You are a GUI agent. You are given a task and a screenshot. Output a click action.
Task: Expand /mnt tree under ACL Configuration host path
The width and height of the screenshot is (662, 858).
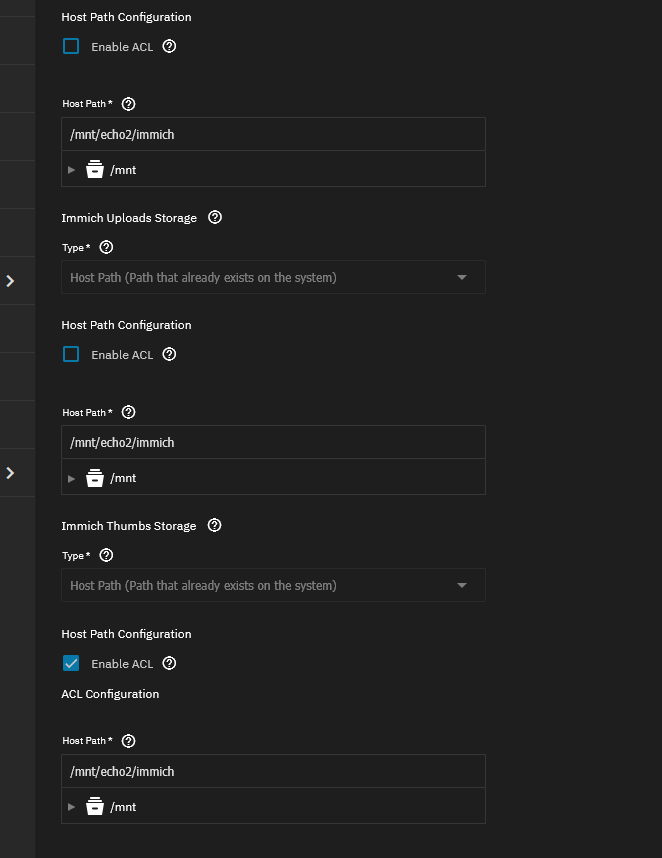point(71,807)
